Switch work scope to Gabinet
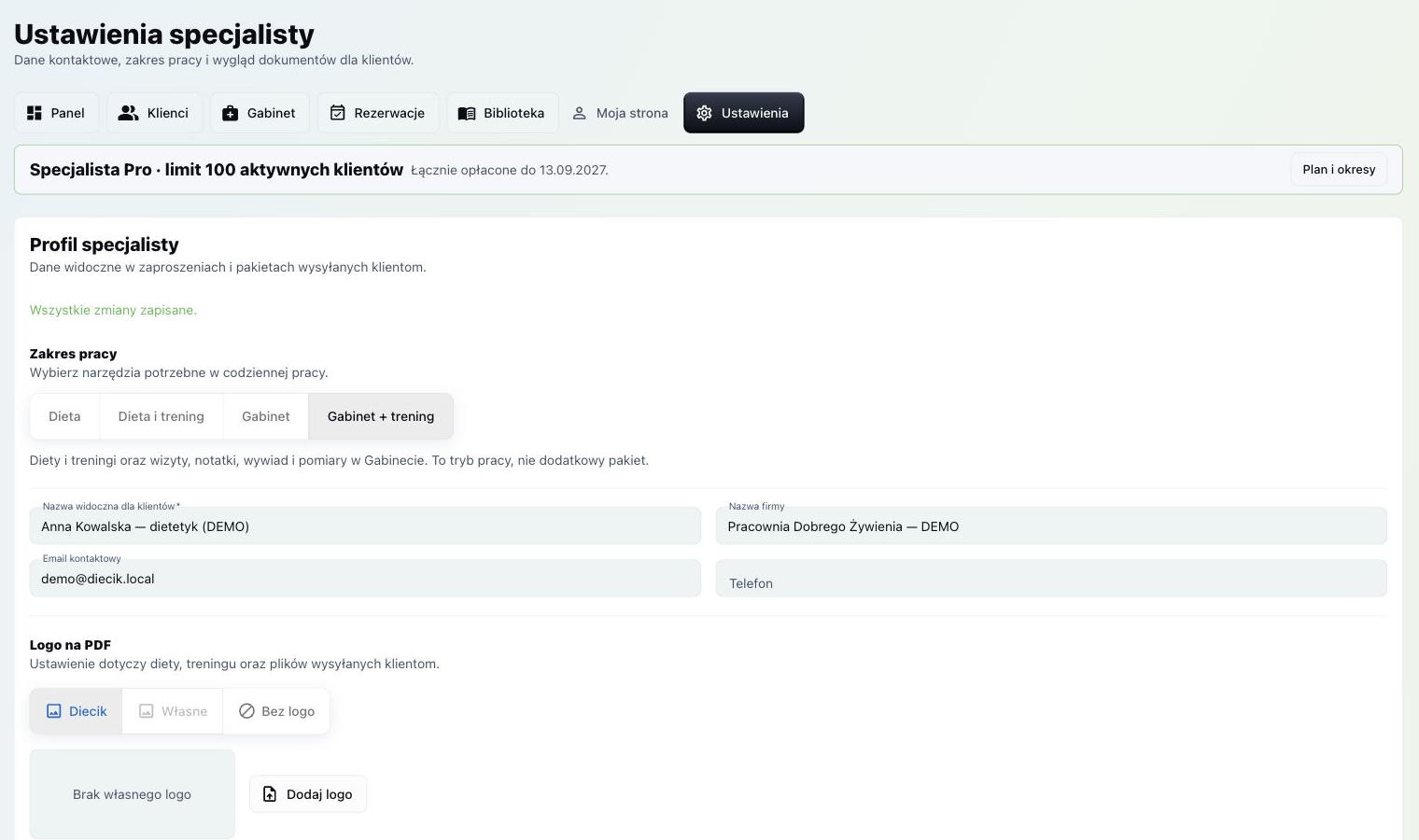This screenshot has width=1419, height=840. pyautogui.click(x=266, y=416)
